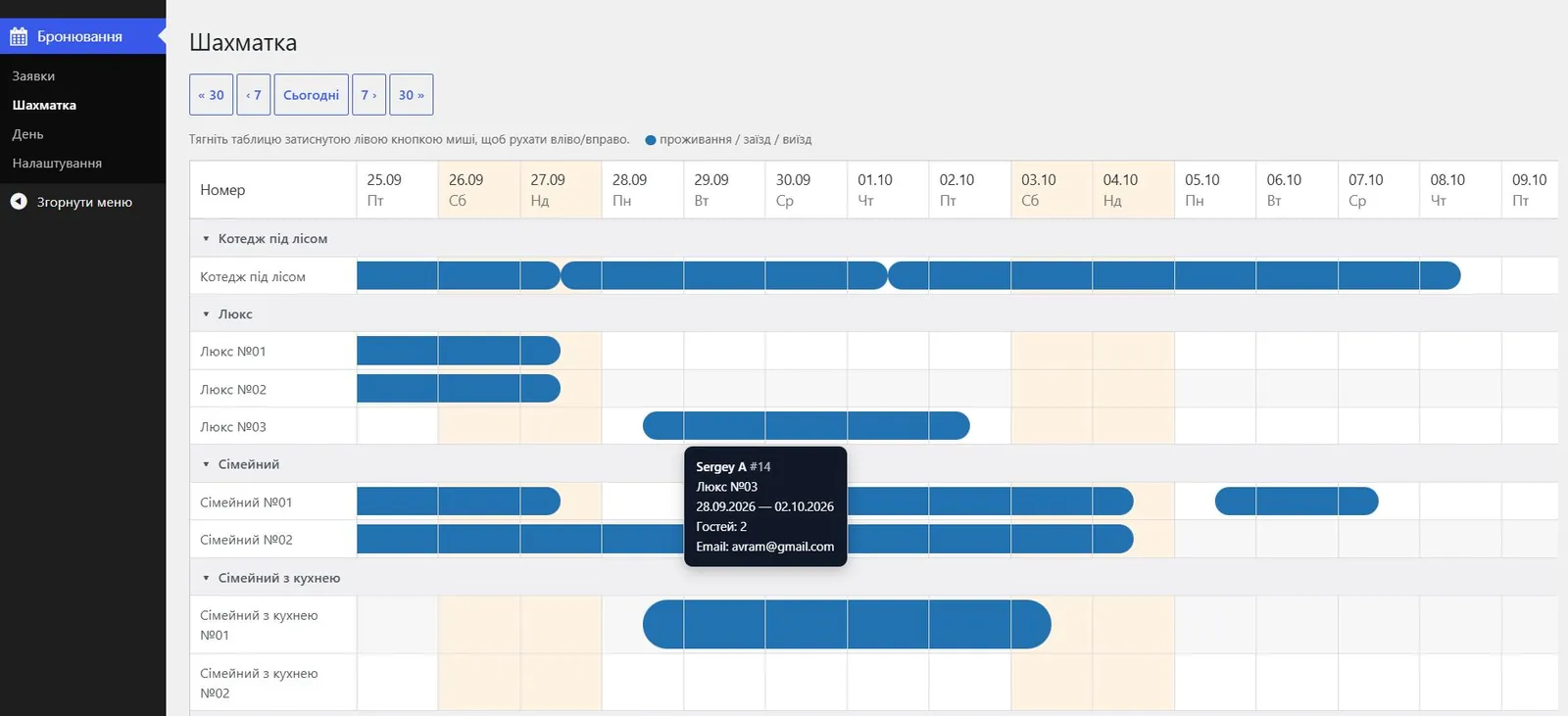
Task: Select Шахматка in the sidebar
Action: coord(44,105)
